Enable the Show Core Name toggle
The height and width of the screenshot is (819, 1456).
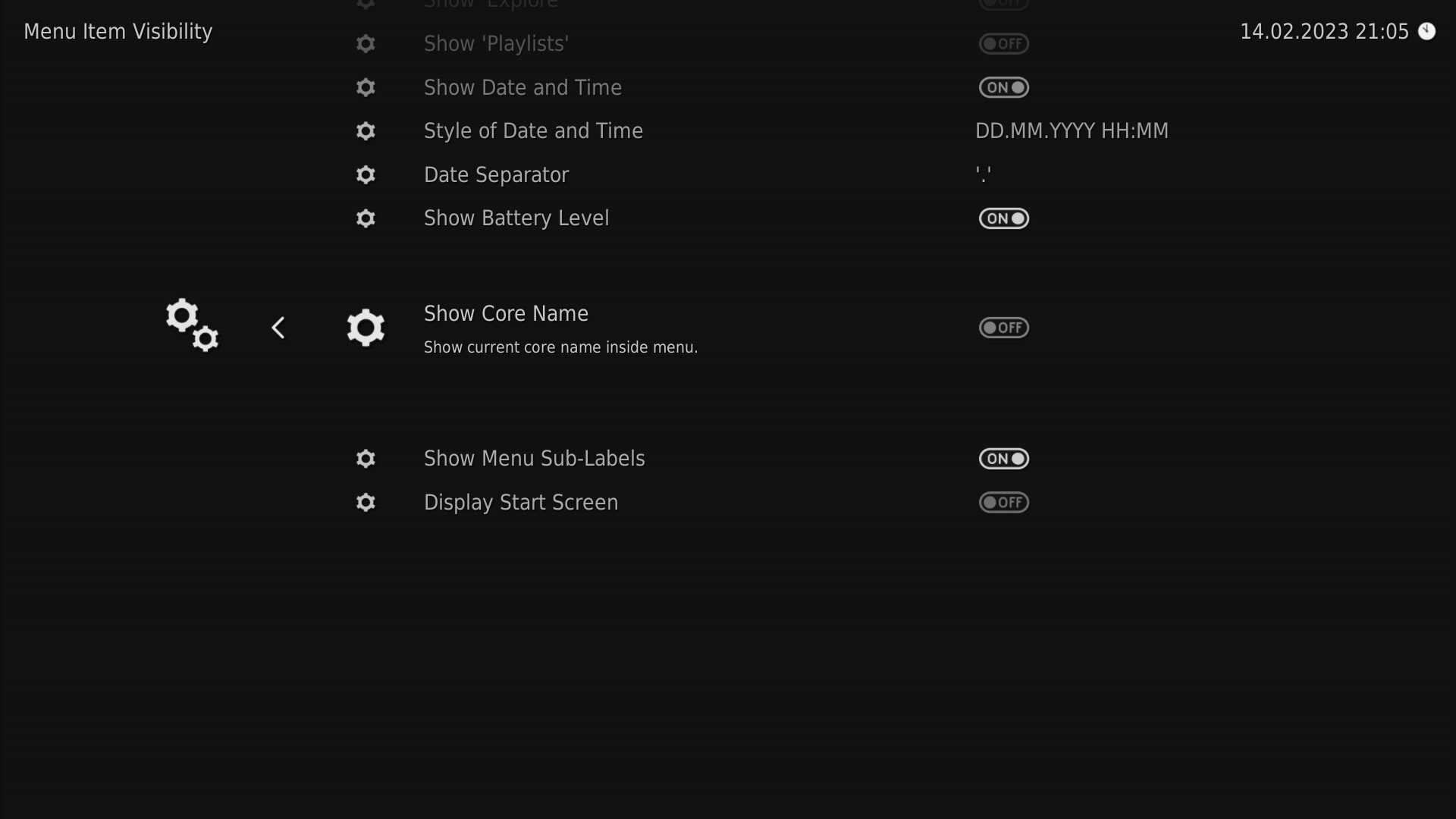click(x=1003, y=328)
